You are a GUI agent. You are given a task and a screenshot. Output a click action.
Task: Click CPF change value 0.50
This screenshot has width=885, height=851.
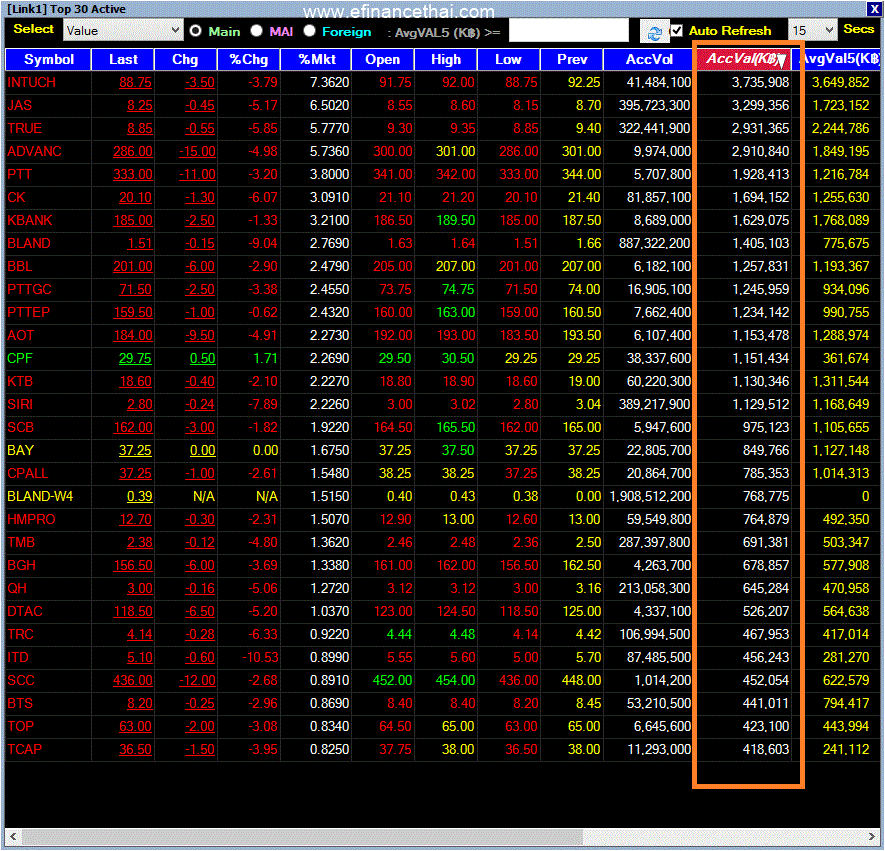[203, 358]
